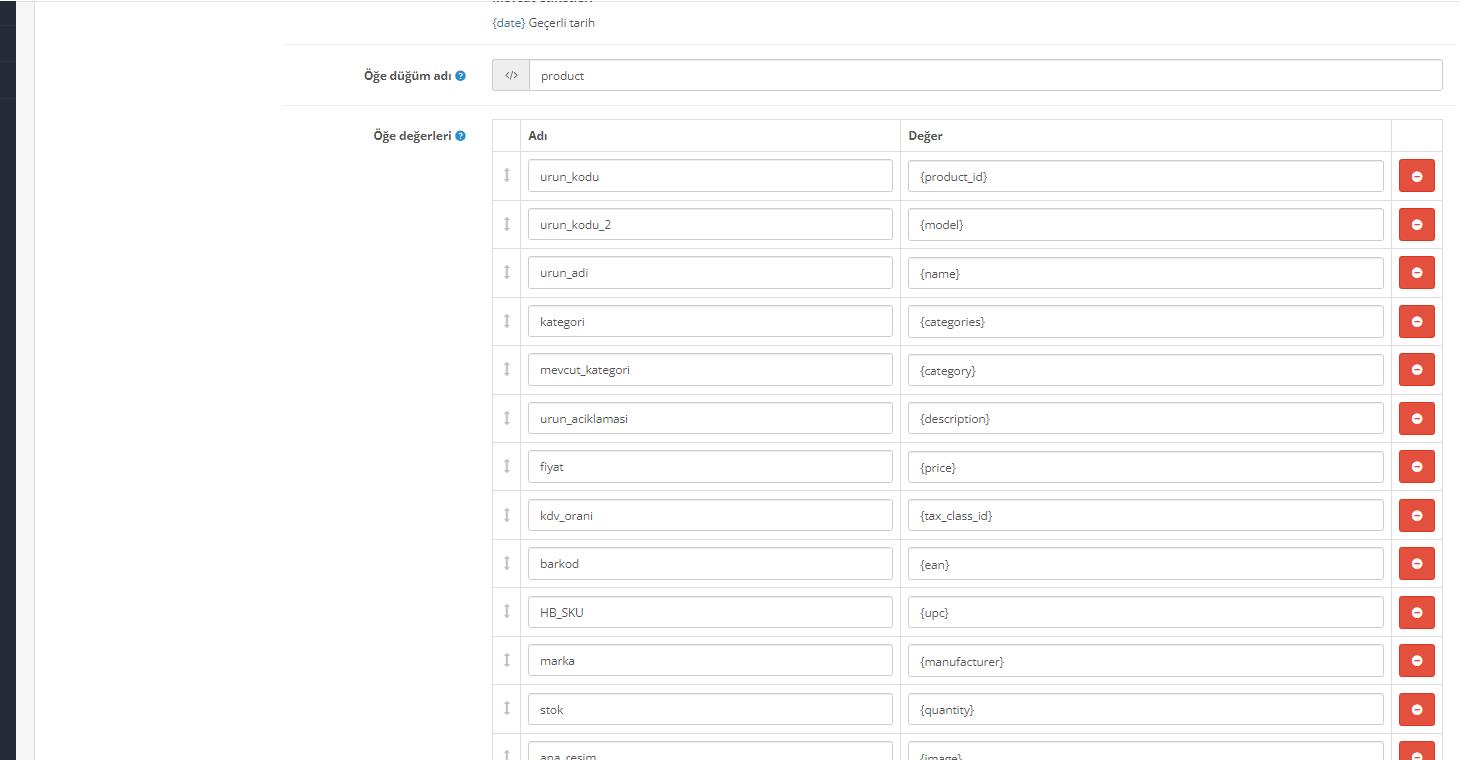Image resolution: width=1460 pixels, height=760 pixels.
Task: Click the drag handle on the fiyat row
Action: pos(507,466)
